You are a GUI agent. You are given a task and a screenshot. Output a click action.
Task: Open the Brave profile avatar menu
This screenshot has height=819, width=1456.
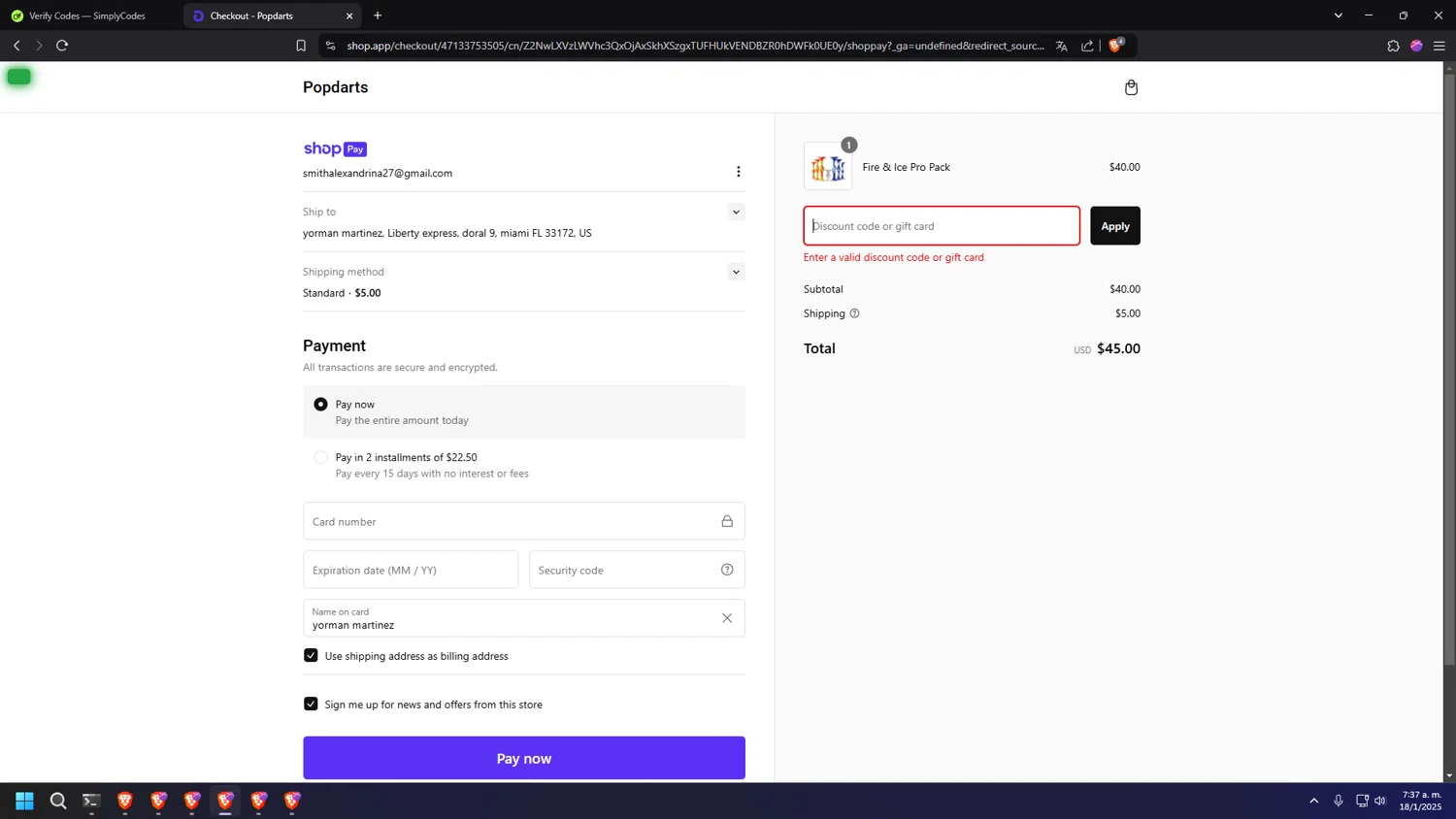point(1416,46)
